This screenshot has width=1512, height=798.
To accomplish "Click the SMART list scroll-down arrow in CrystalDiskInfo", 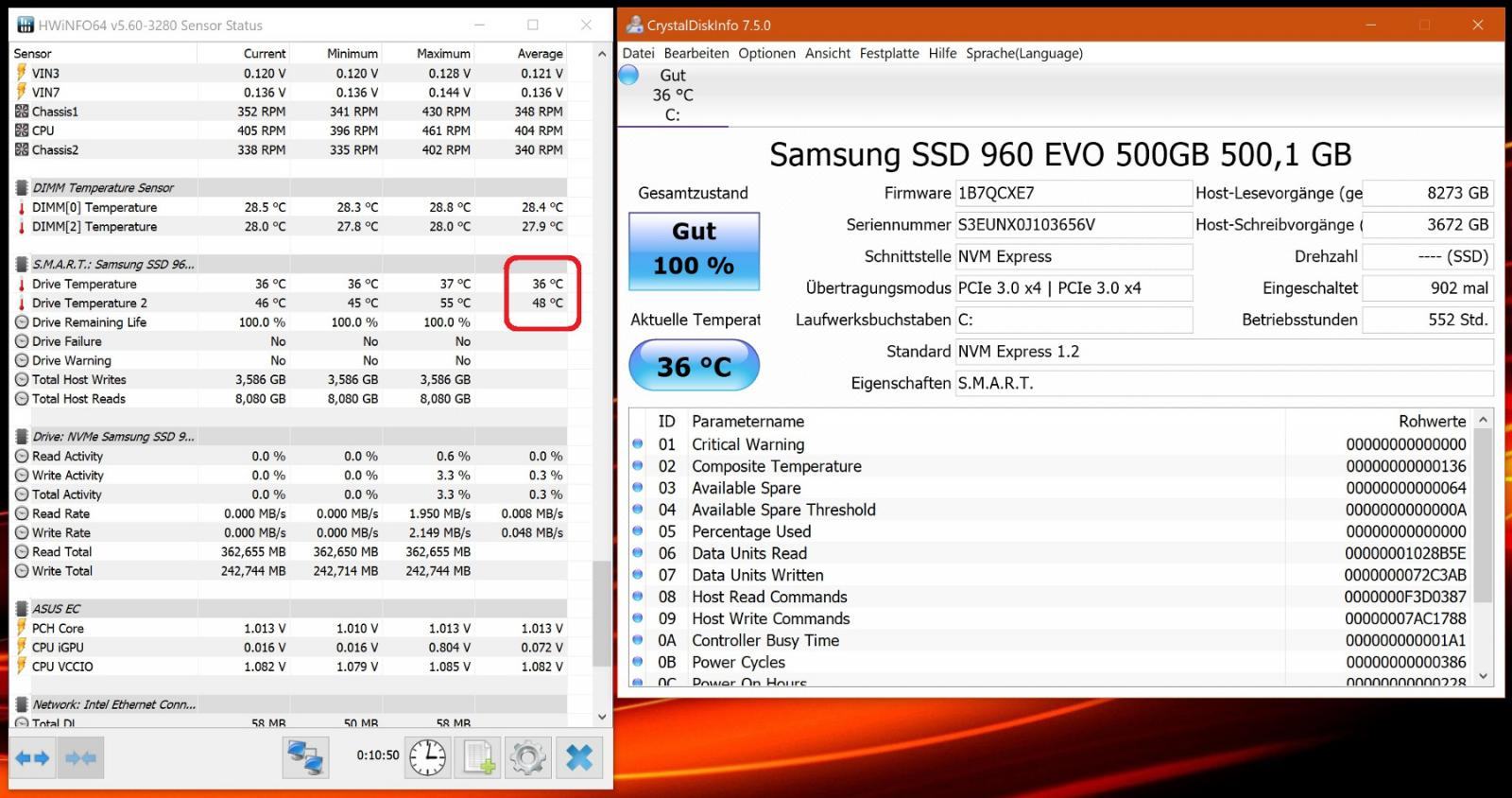I will 1483,675.
